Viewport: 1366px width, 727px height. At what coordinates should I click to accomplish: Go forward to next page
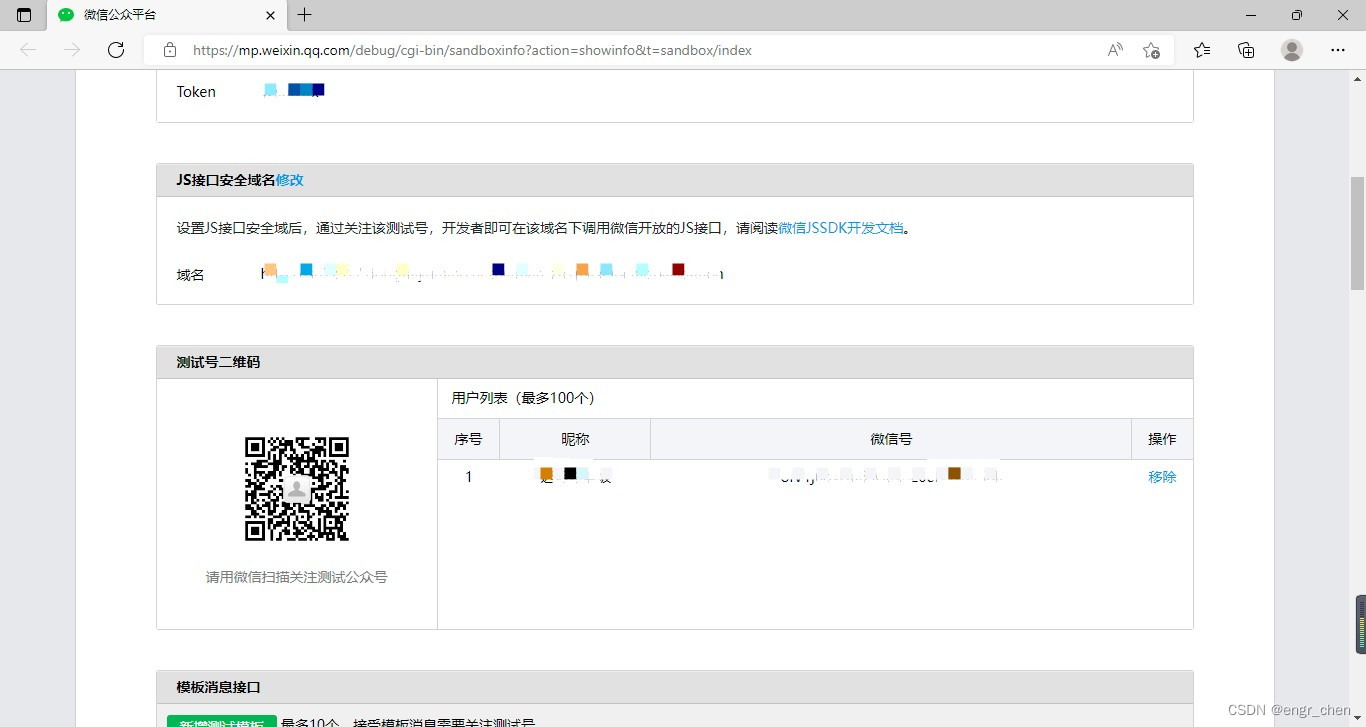click(72, 50)
